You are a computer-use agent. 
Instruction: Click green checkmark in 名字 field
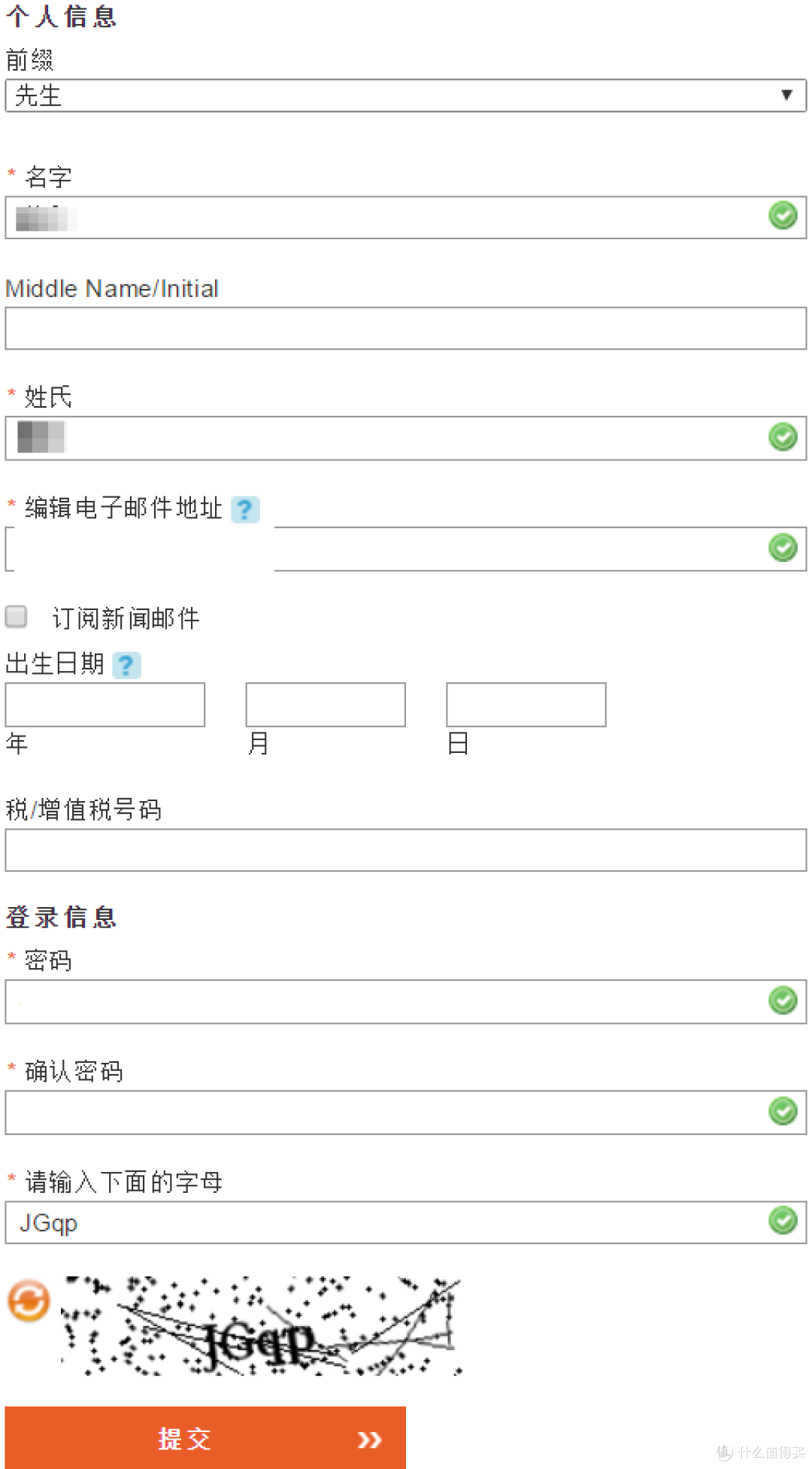point(783,216)
